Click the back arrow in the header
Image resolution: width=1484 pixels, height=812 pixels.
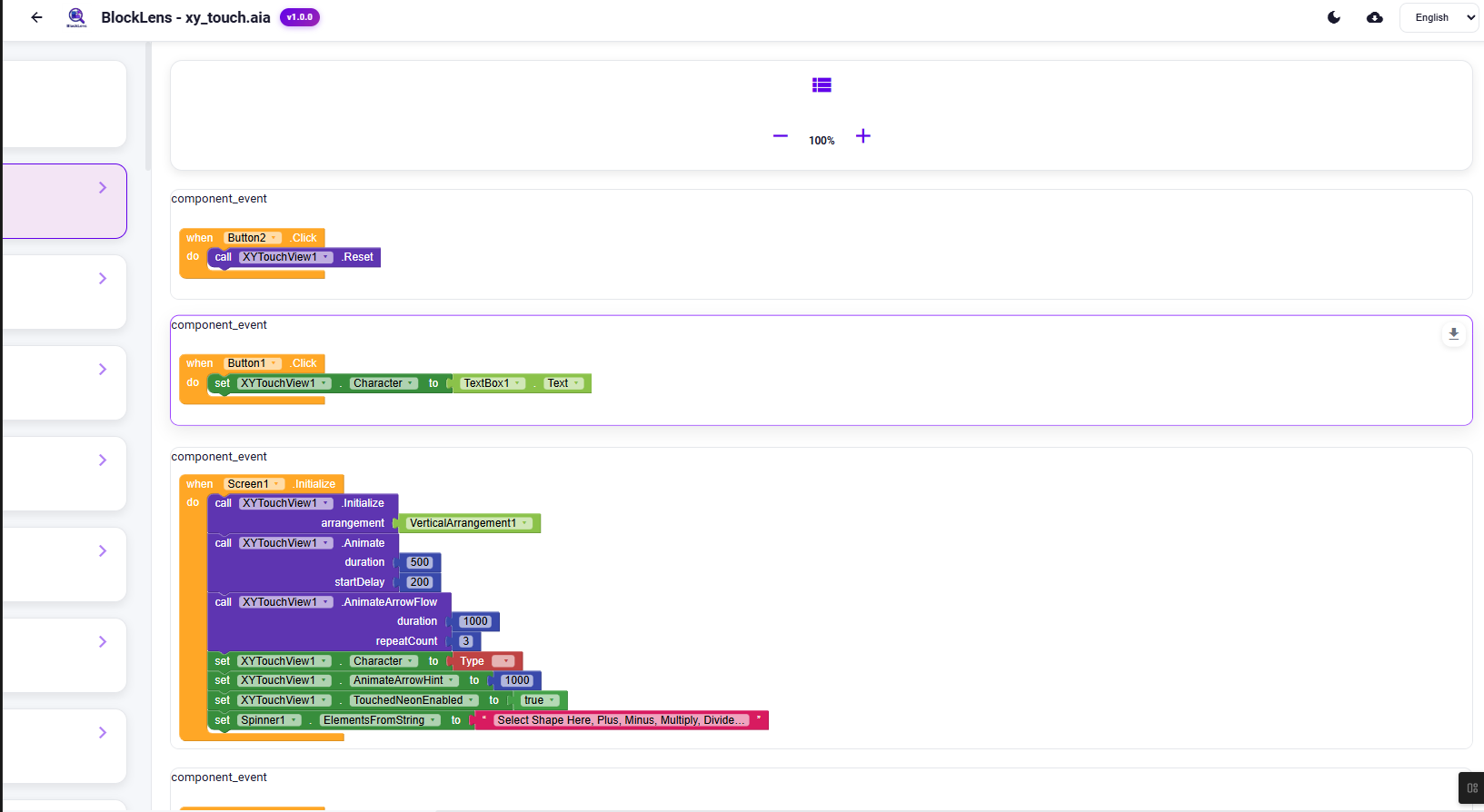36,17
